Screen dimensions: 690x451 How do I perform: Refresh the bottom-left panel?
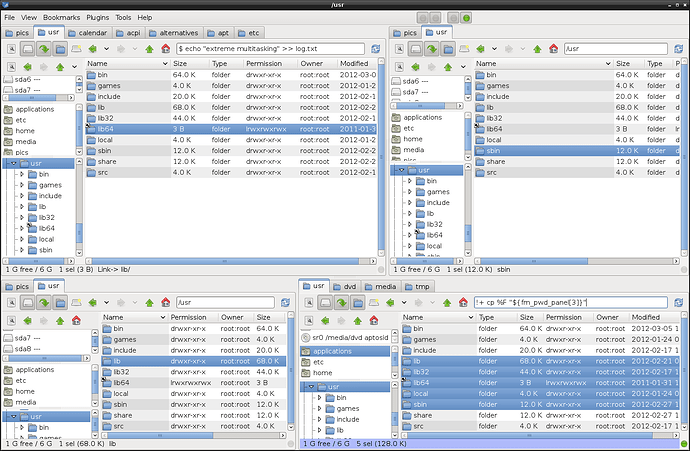pyautogui.click(x=285, y=303)
